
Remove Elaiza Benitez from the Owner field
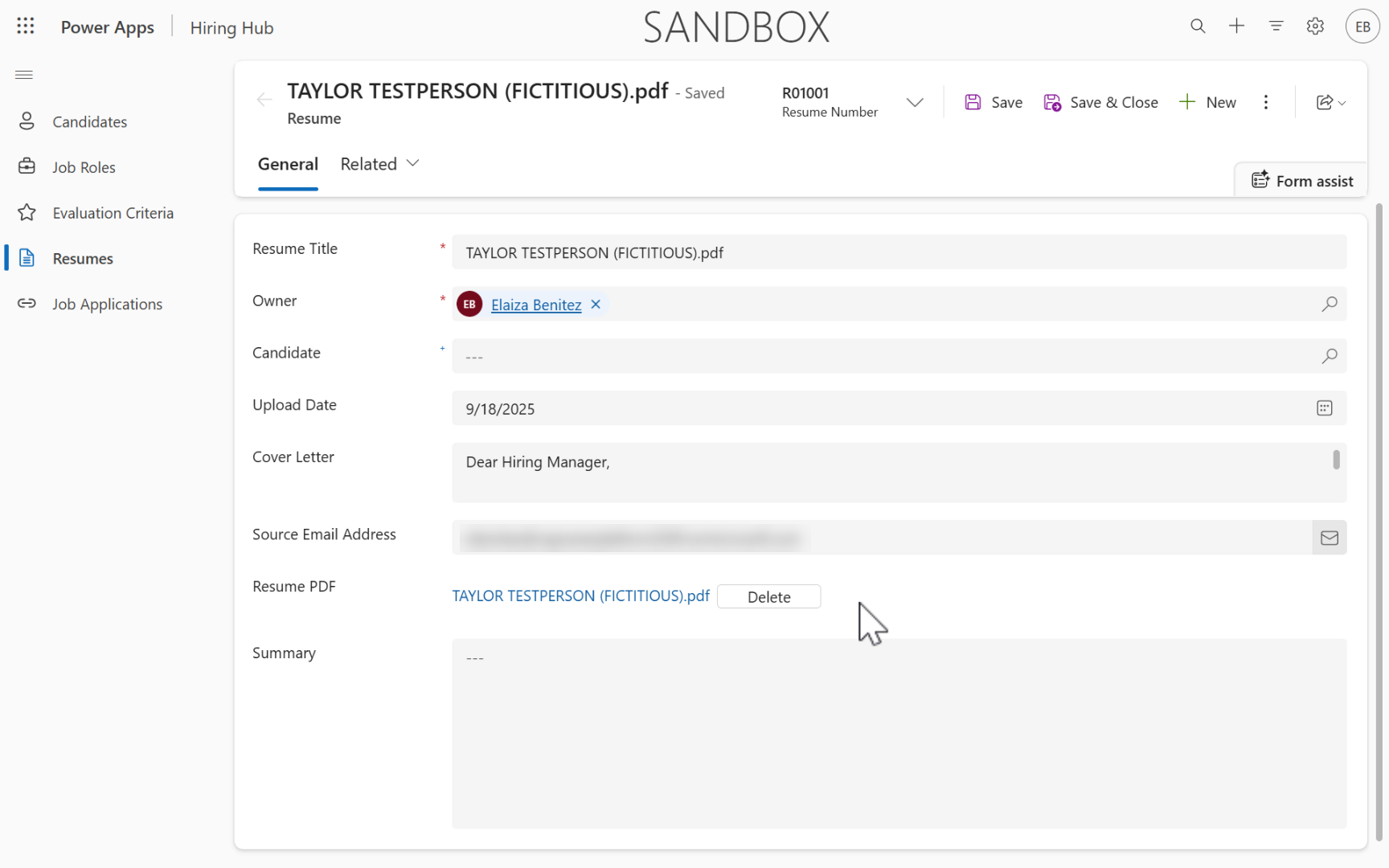(x=596, y=305)
